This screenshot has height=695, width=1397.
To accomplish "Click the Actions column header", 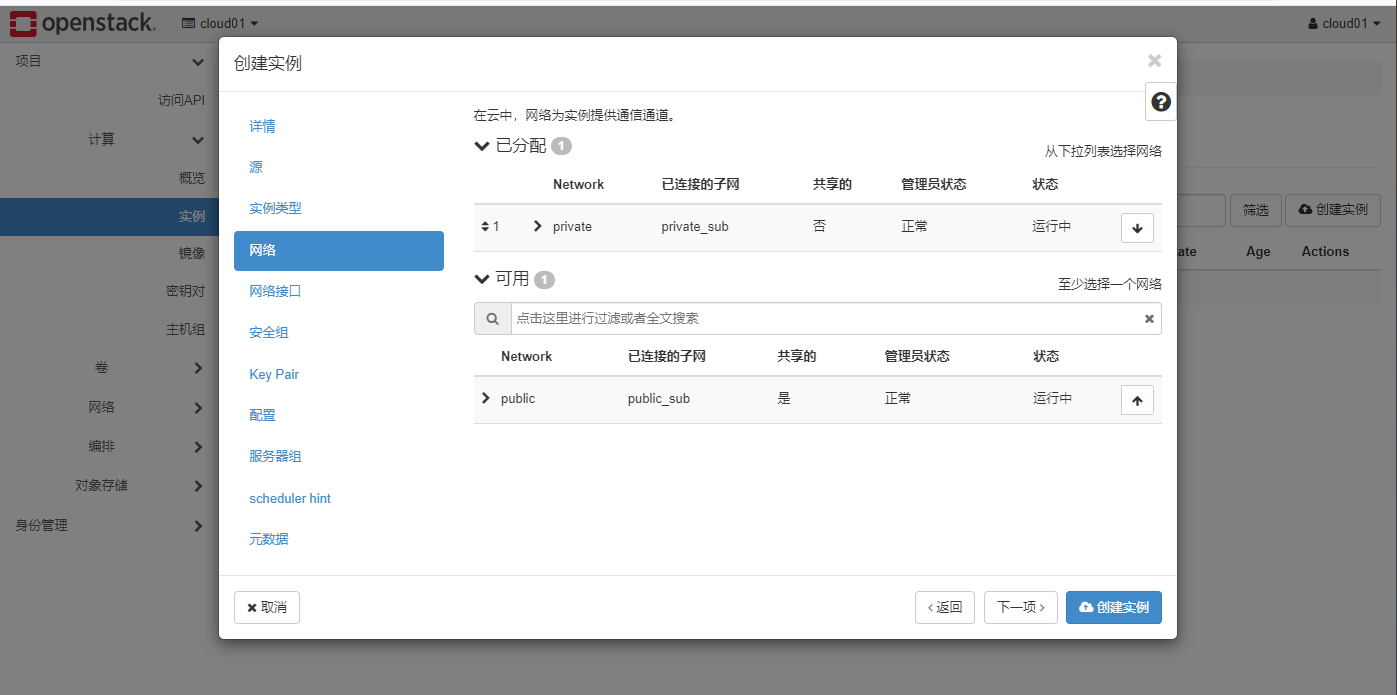I will (x=1325, y=252).
